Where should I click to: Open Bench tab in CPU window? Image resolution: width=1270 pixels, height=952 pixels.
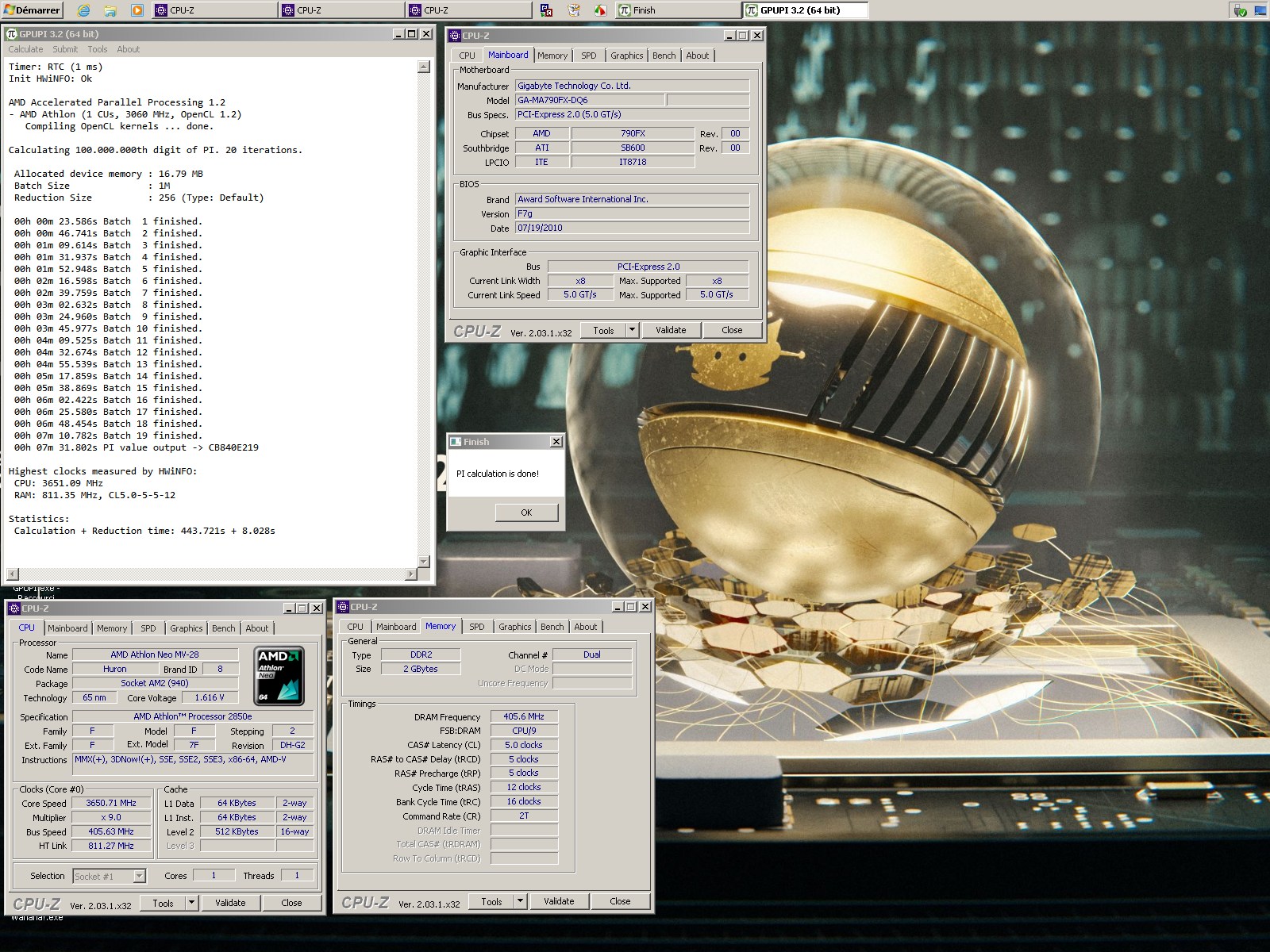click(224, 628)
